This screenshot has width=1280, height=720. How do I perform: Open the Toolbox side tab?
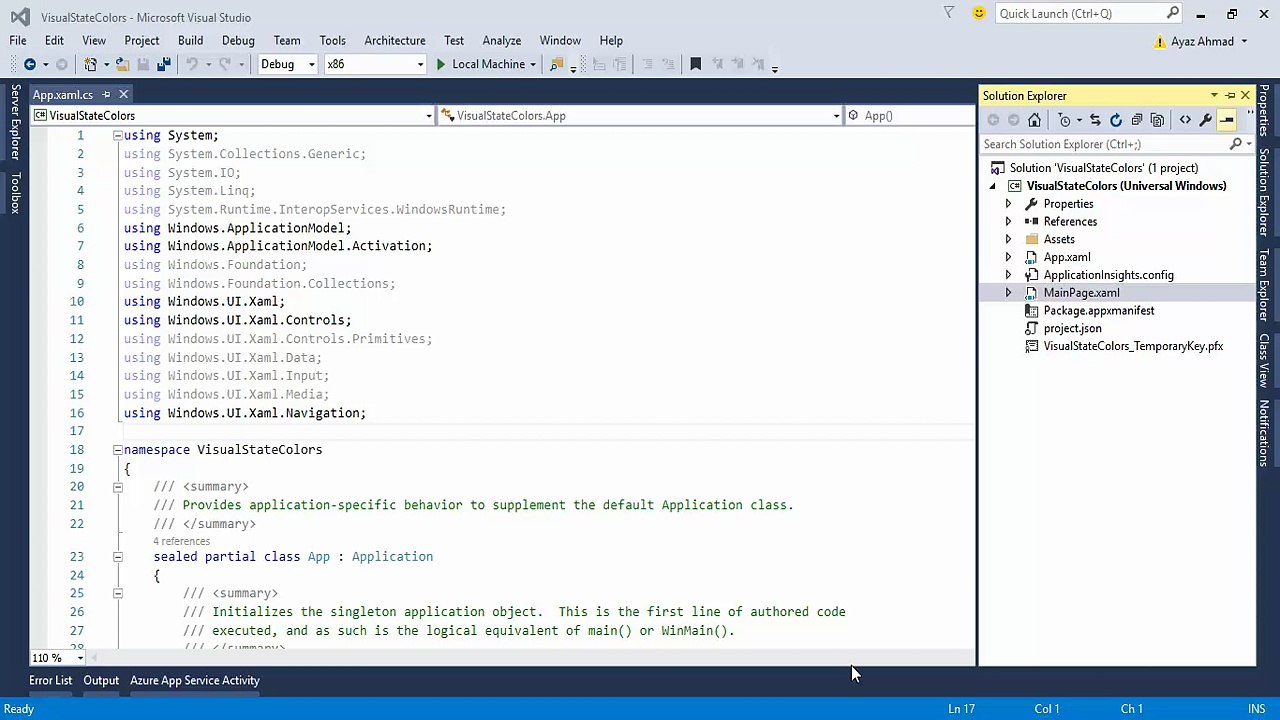15,193
